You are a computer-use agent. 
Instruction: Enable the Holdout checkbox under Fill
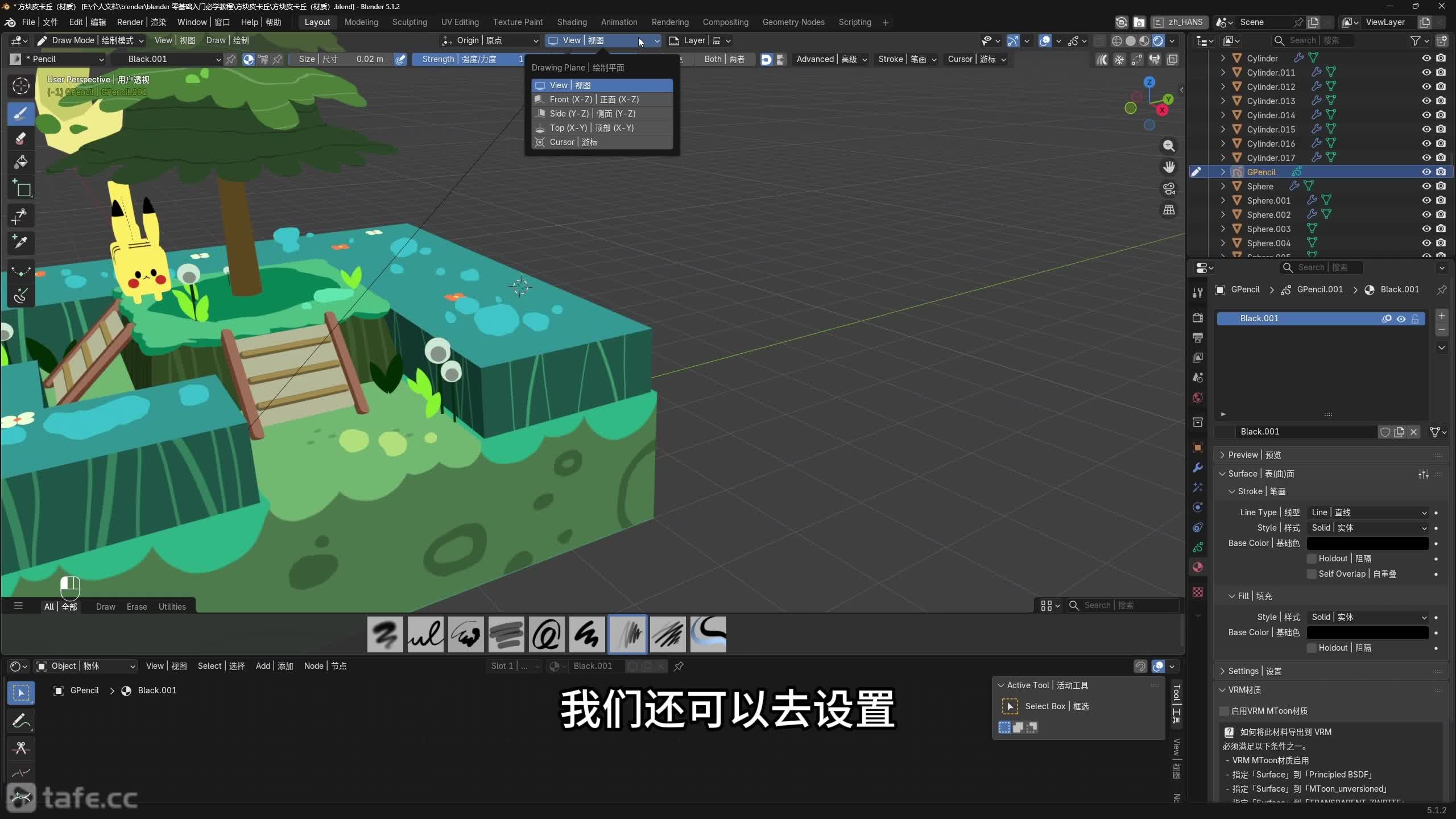click(x=1312, y=648)
